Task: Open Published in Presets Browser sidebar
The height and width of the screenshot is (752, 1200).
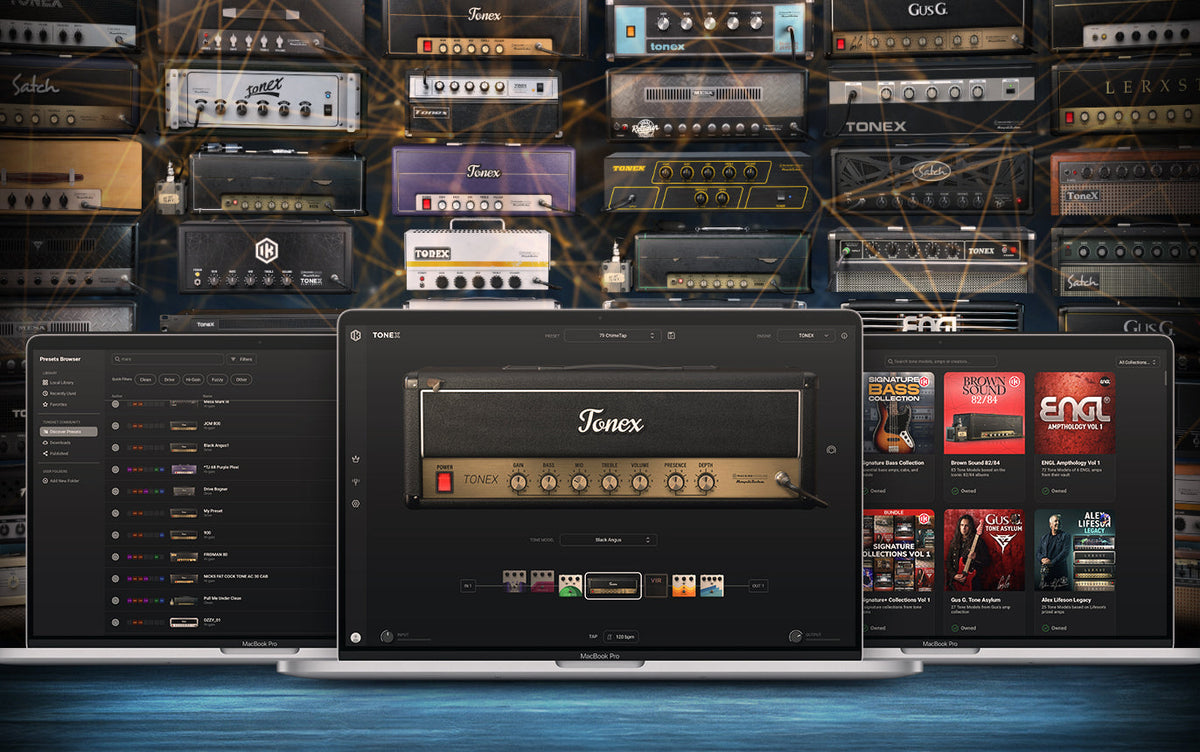Action: [x=56, y=453]
